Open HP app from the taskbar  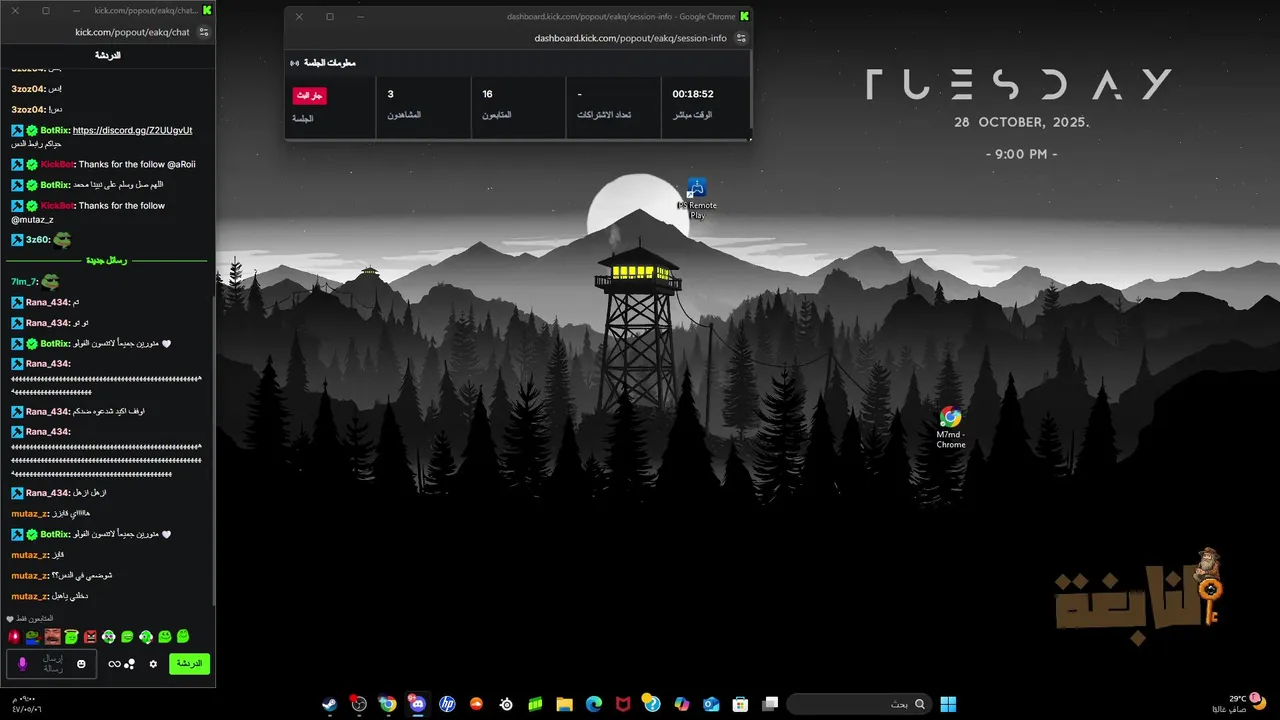tap(447, 704)
